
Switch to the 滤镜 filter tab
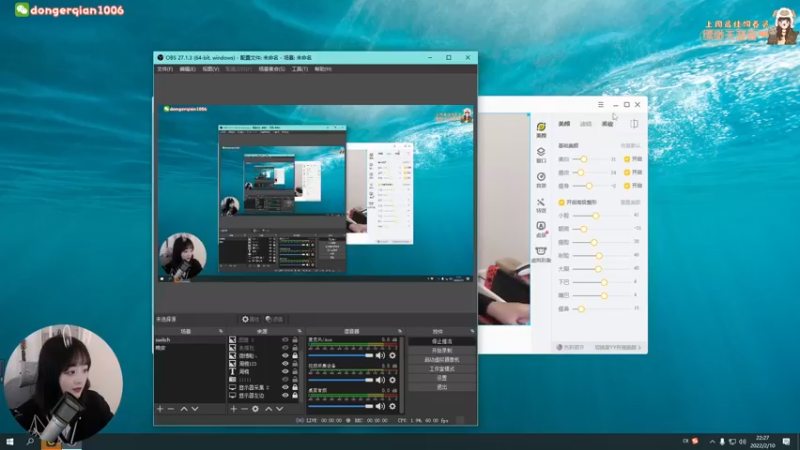pyautogui.click(x=586, y=124)
